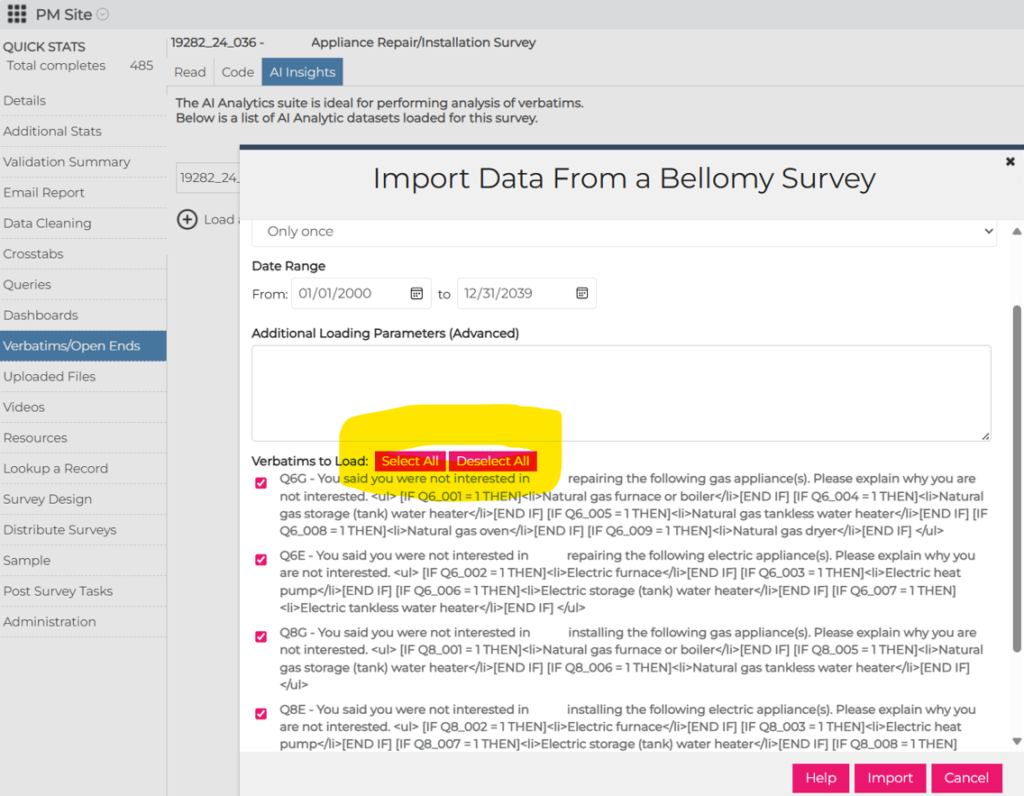
Task: Open Help for the import dialog
Action: click(x=820, y=778)
